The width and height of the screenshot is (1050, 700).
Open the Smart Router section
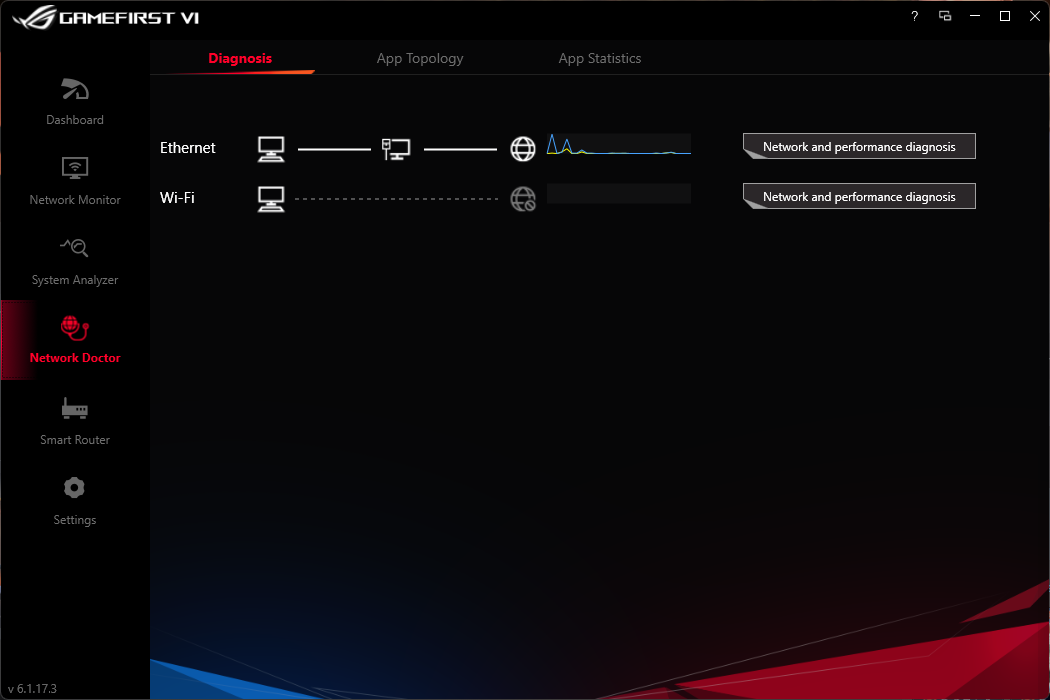75,421
